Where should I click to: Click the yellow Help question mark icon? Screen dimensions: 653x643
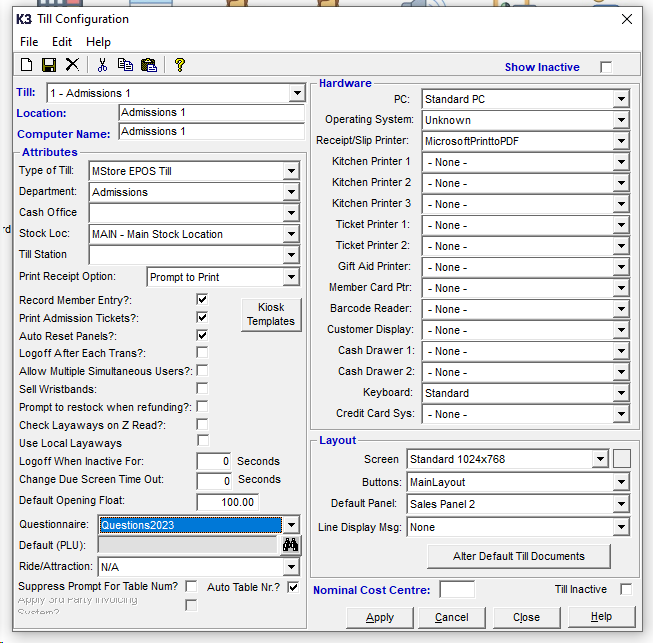[x=179, y=65]
